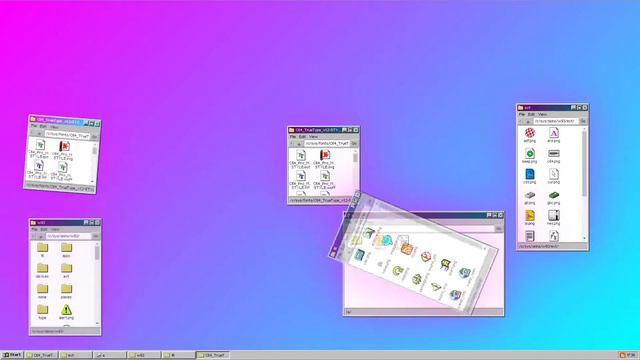The width and height of the screenshot is (640, 360).
Task: Select the grey keyboard-like drive icon in ext window
Action: (x=553, y=153)
